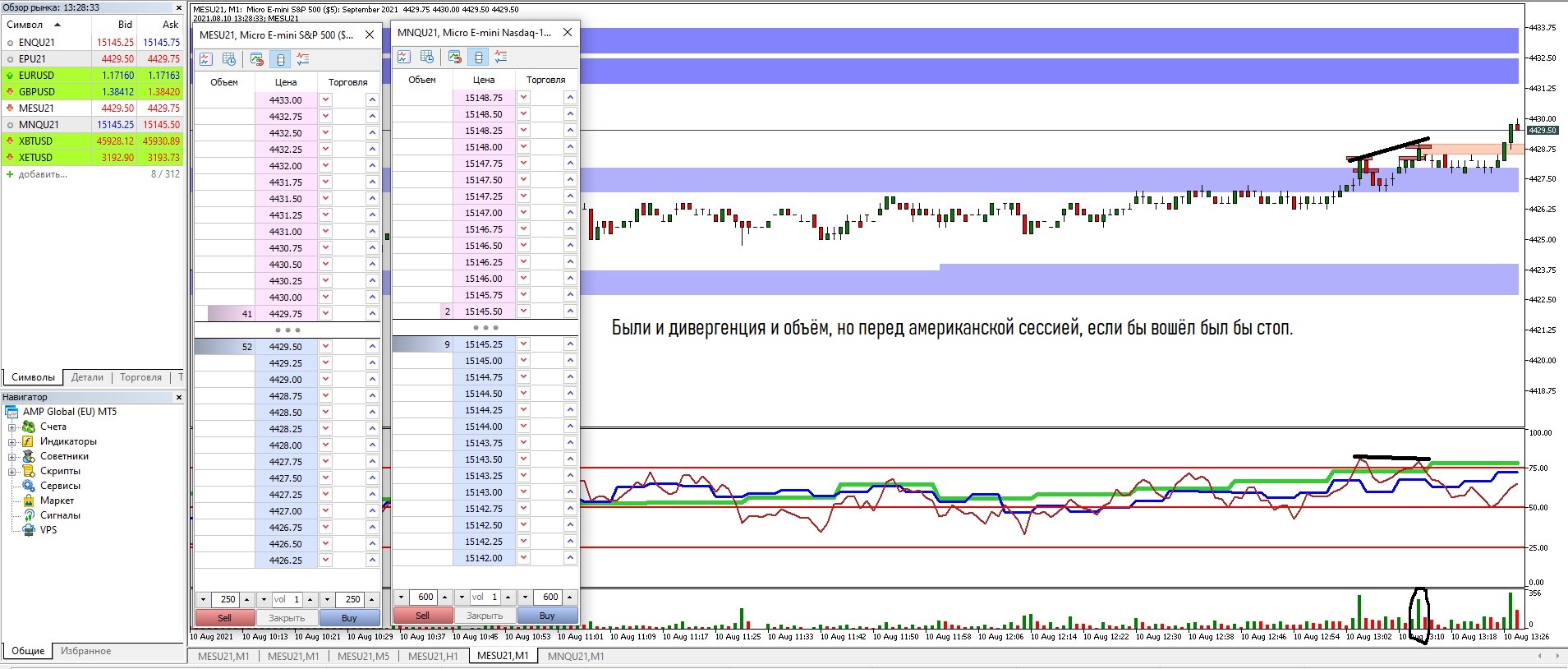Click blue buy arrow at price 15145.25

point(570,344)
